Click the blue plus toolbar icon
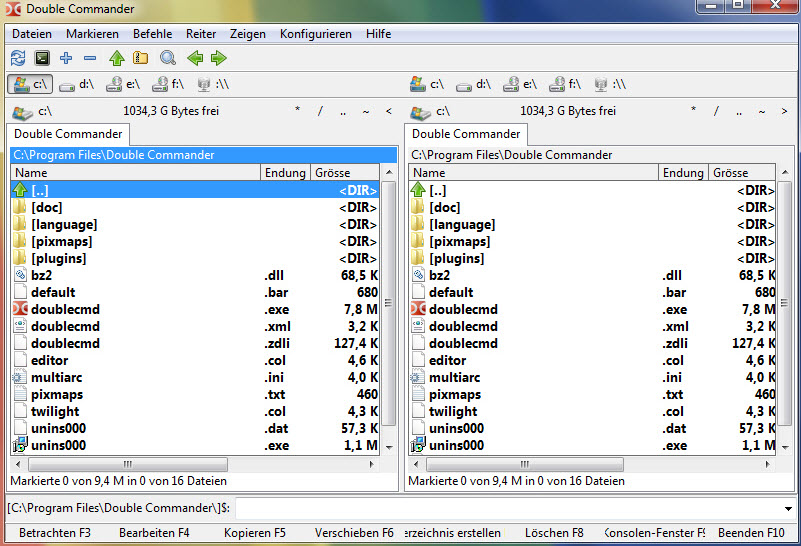 coord(66,58)
